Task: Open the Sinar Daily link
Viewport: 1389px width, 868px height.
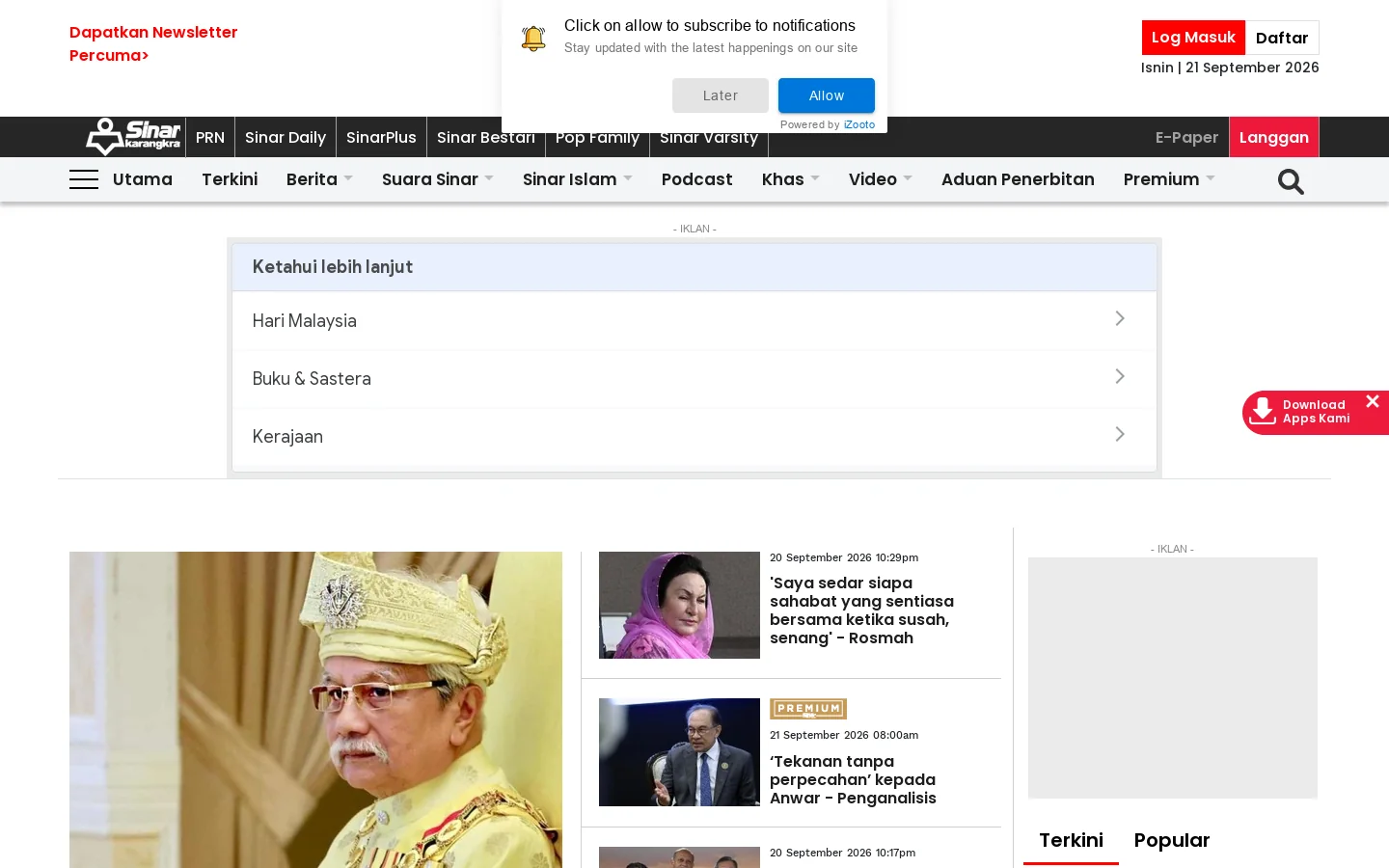Action: coord(286,137)
